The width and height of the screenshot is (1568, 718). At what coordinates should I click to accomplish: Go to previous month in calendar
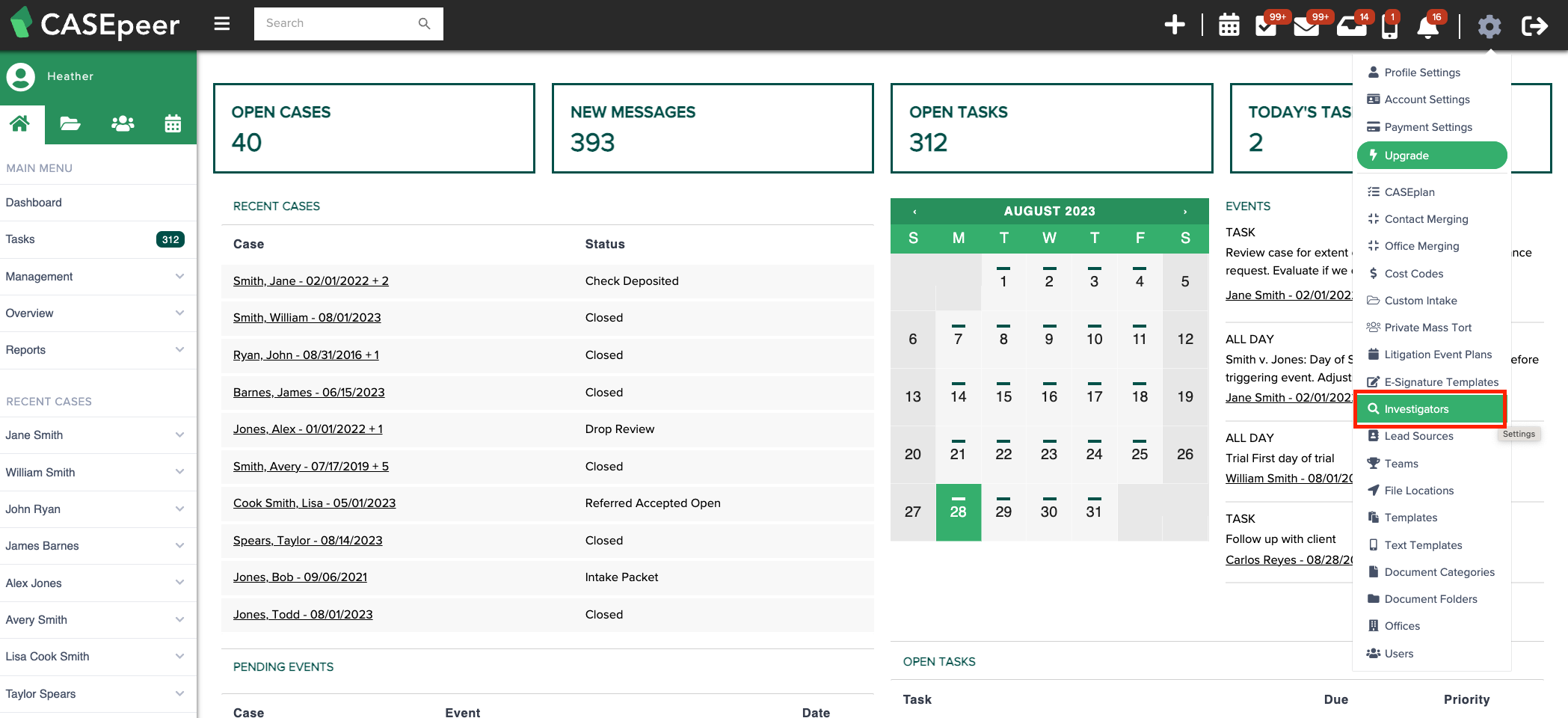914,212
